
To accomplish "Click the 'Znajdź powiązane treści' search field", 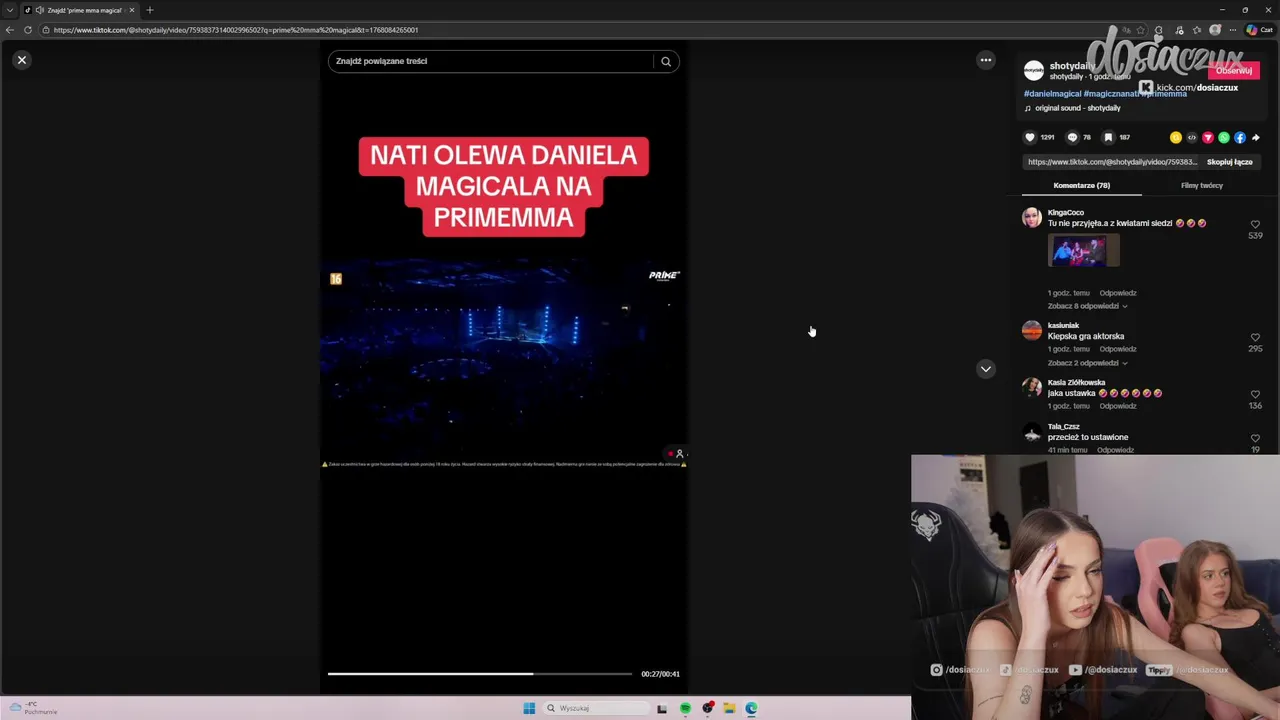I will point(490,61).
